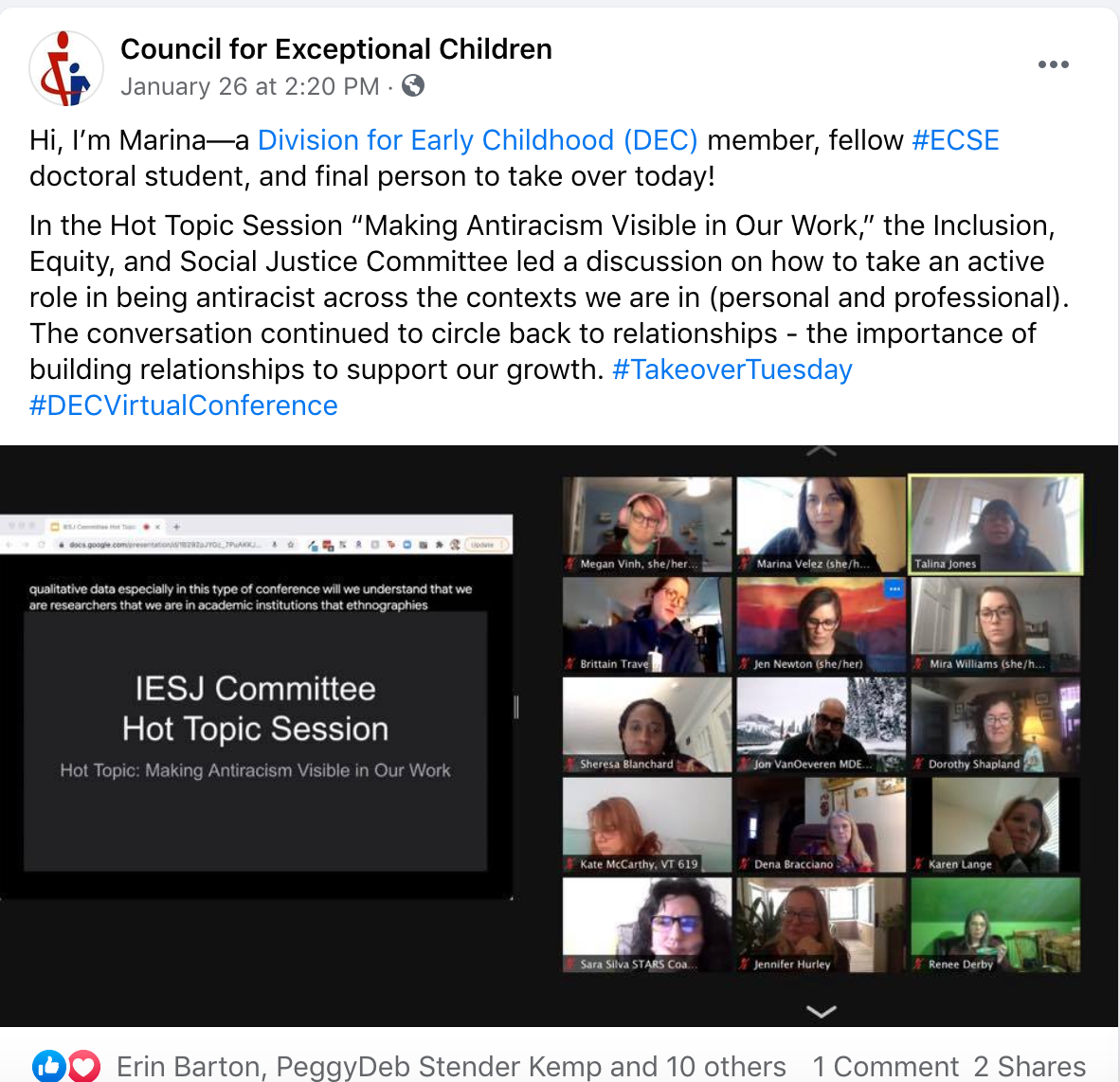This screenshot has width=1120, height=1082.
Task: Expand gallery view with the down chevron
Action: click(x=822, y=1011)
